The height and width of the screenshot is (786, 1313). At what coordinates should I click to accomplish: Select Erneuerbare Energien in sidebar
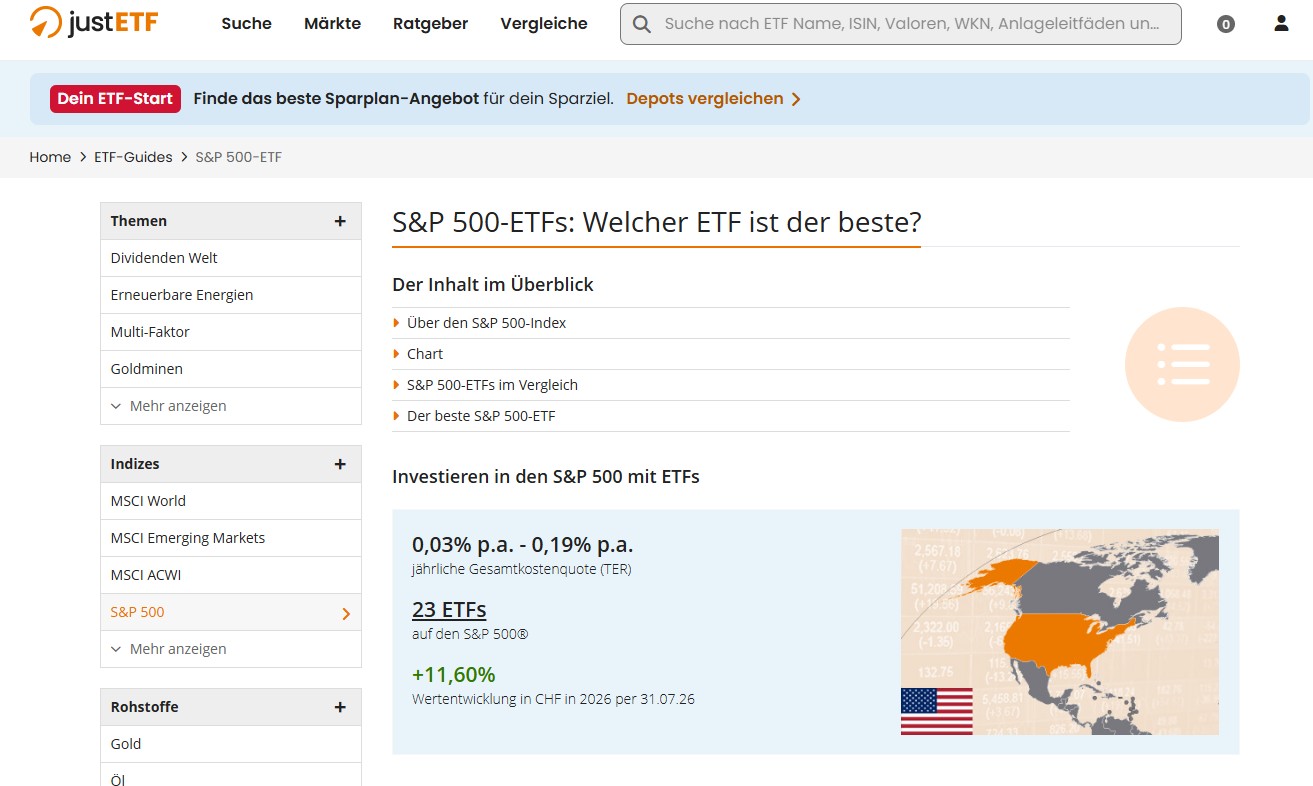click(231, 295)
